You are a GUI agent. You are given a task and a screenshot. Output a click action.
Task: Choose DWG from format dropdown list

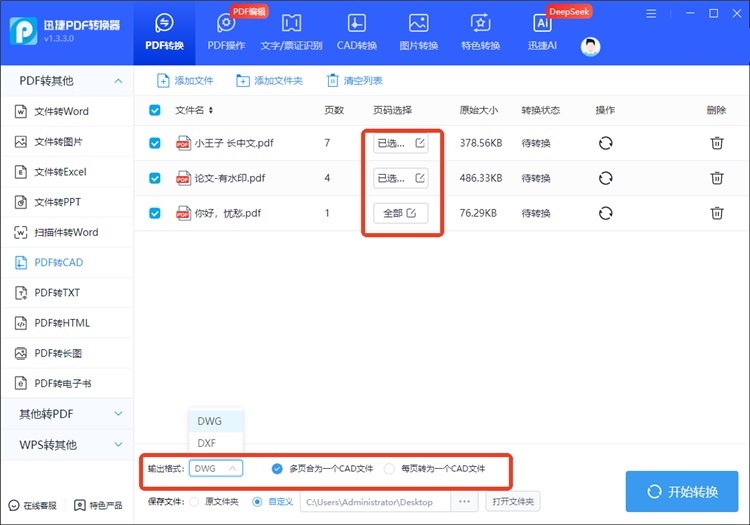[x=216, y=421]
